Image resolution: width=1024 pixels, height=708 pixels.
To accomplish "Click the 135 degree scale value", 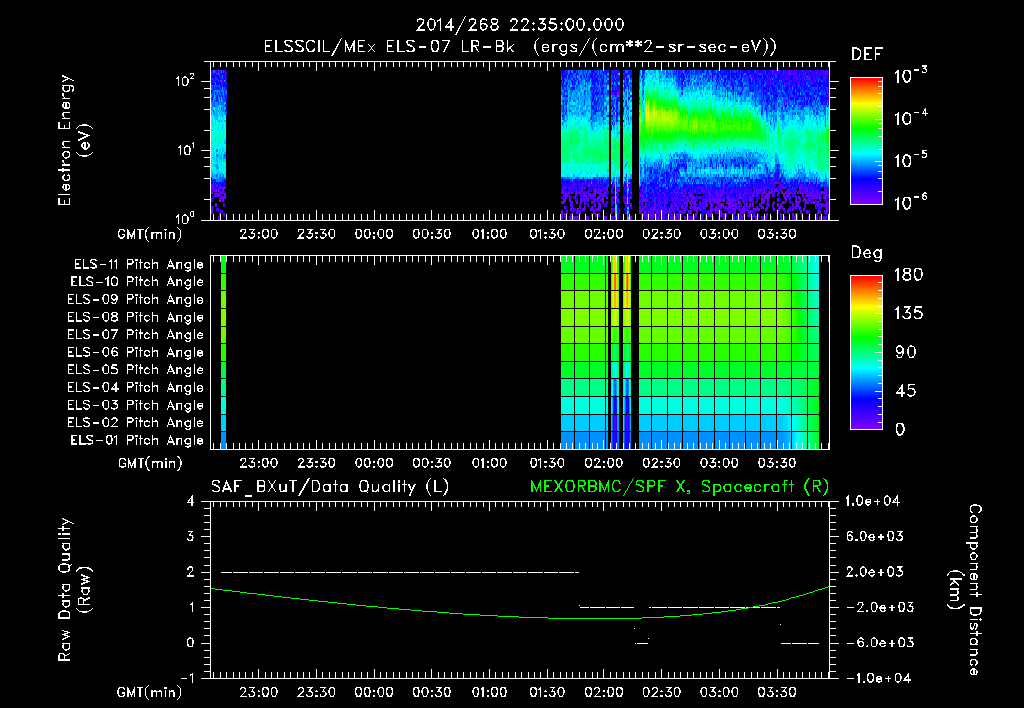I will point(908,313).
